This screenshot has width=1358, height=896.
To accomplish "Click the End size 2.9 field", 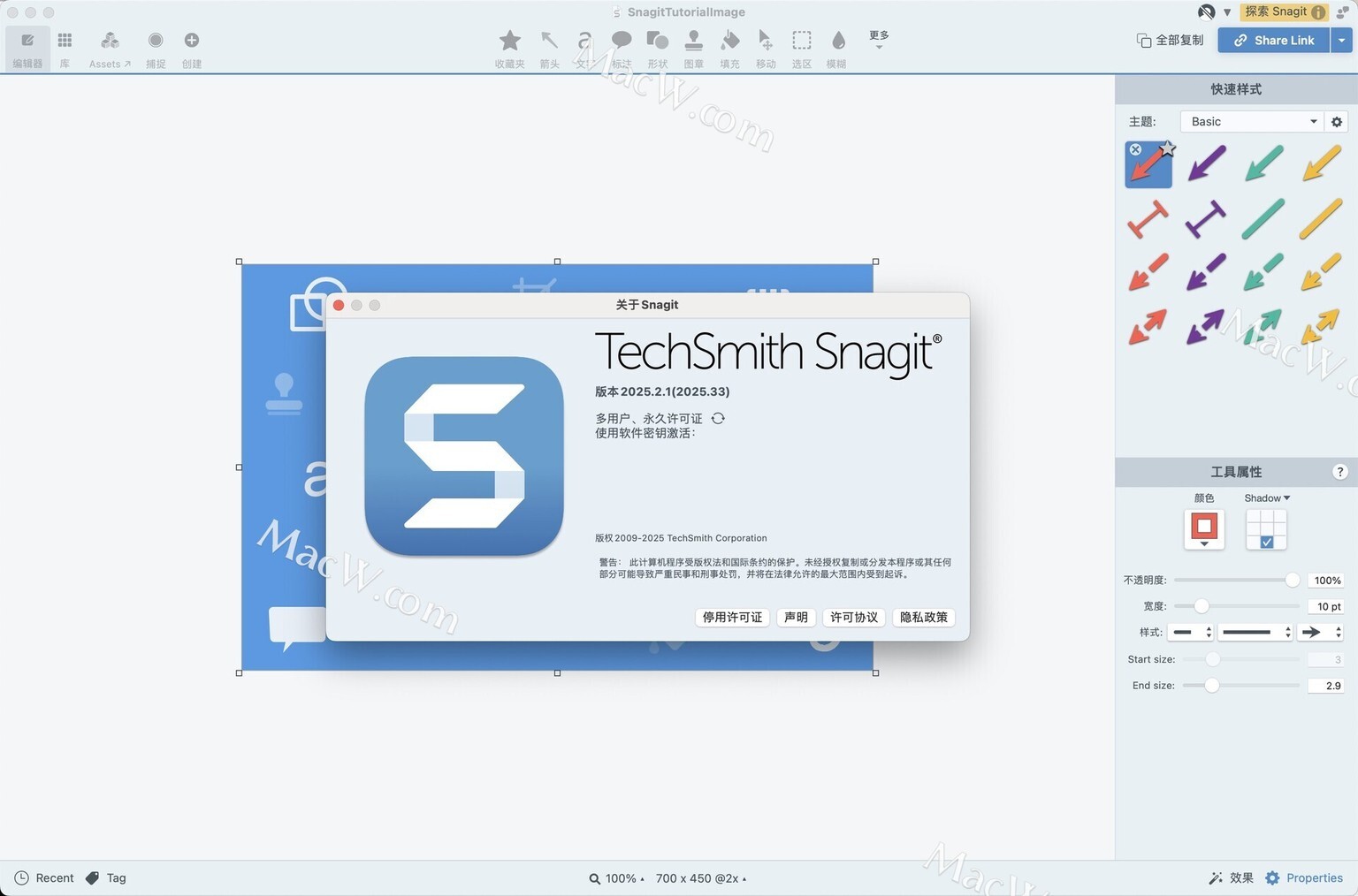I will pyautogui.click(x=1326, y=686).
